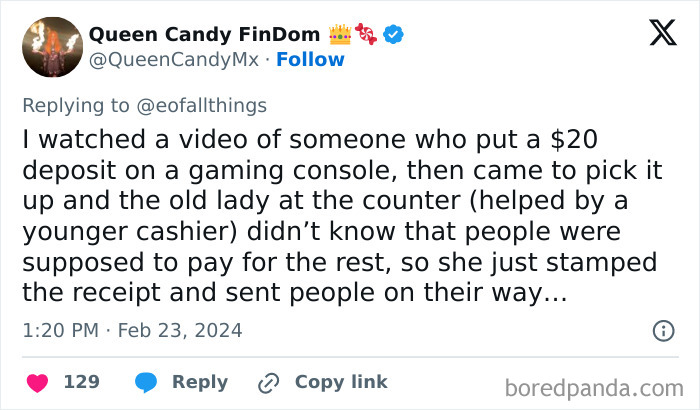Open Queen Candy FinDom's profile avatar
Viewport: 700px width, 410px height.
click(51, 47)
